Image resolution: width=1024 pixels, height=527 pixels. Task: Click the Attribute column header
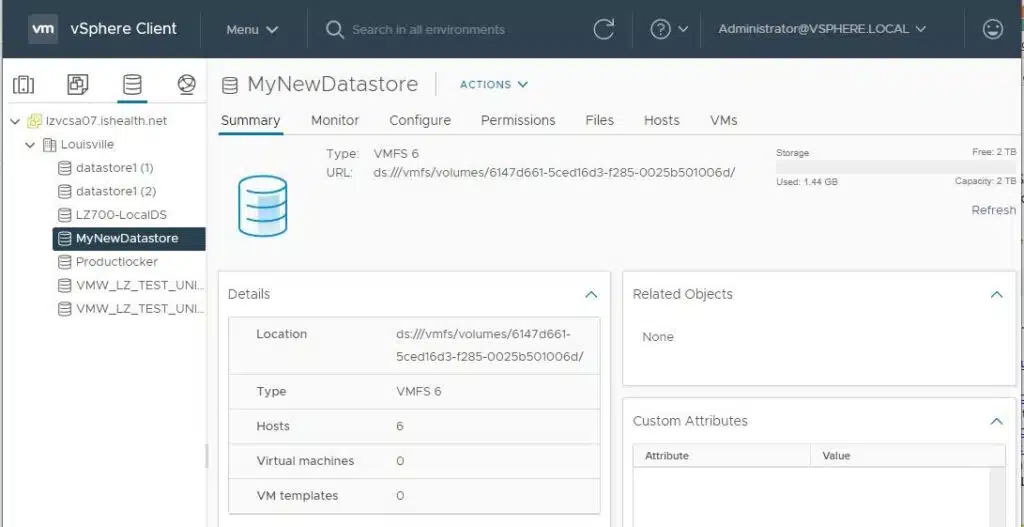722,456
